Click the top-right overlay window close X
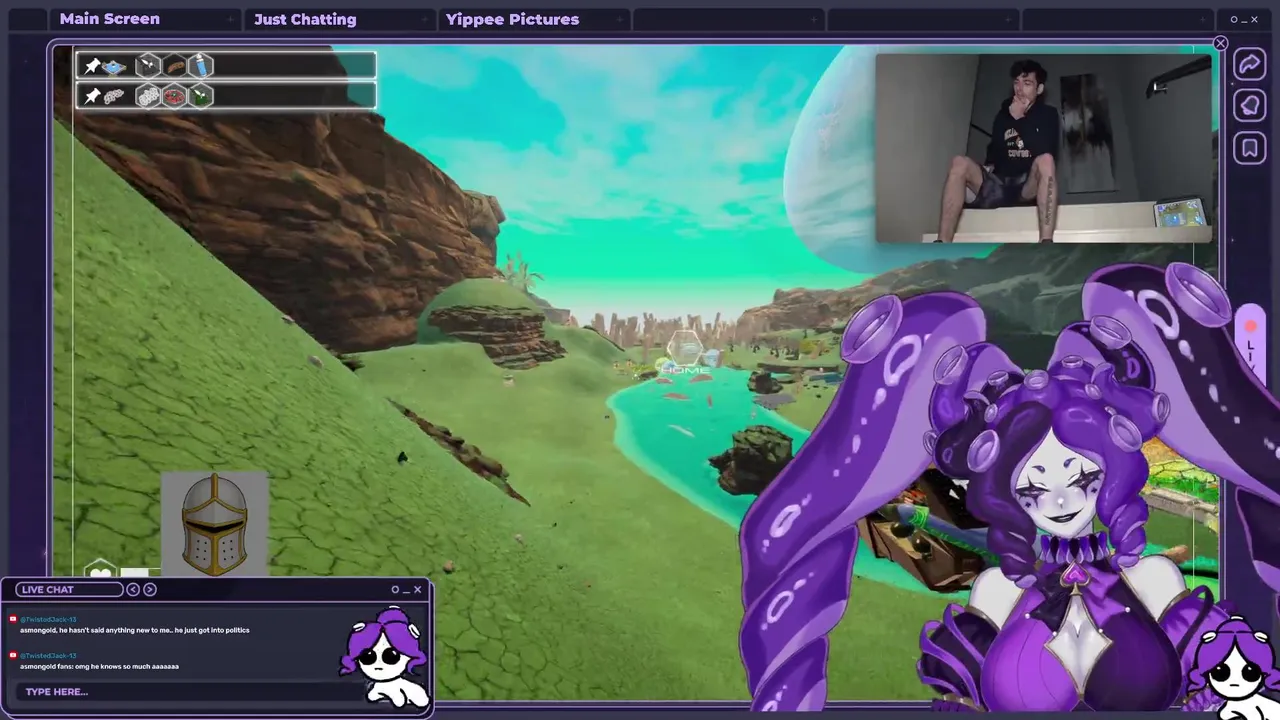Viewport: 1280px width, 720px height. (1256, 19)
